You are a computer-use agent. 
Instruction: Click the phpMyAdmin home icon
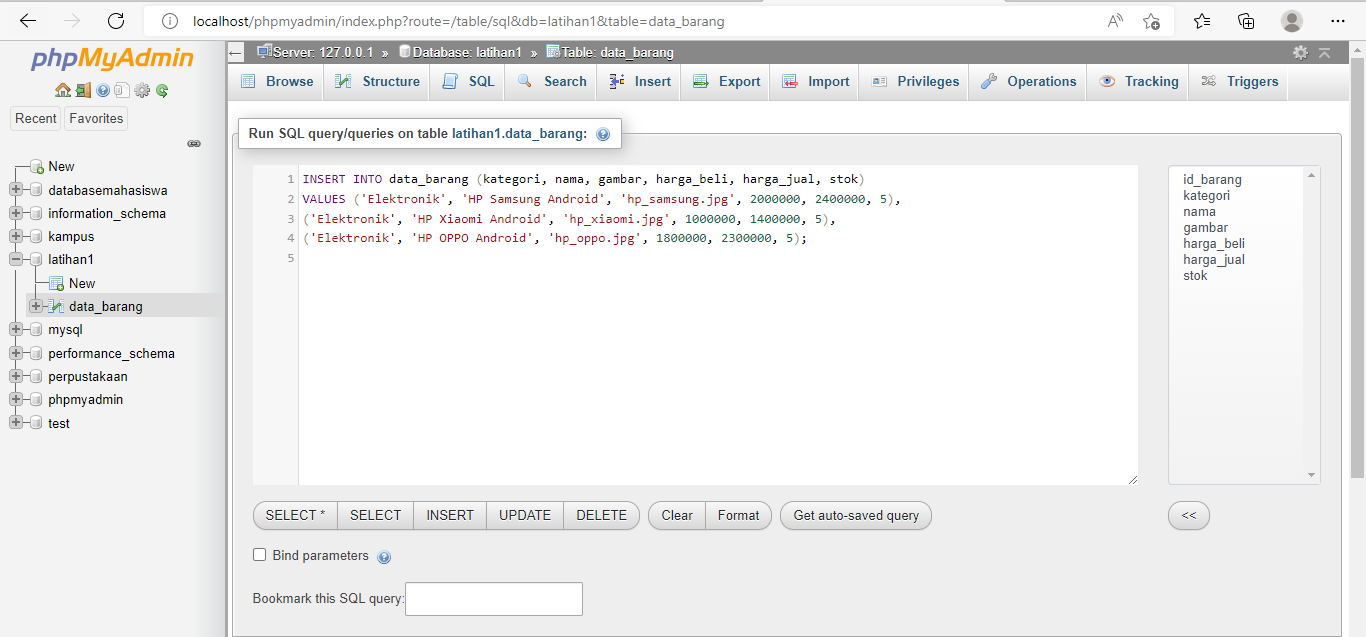tap(62, 90)
